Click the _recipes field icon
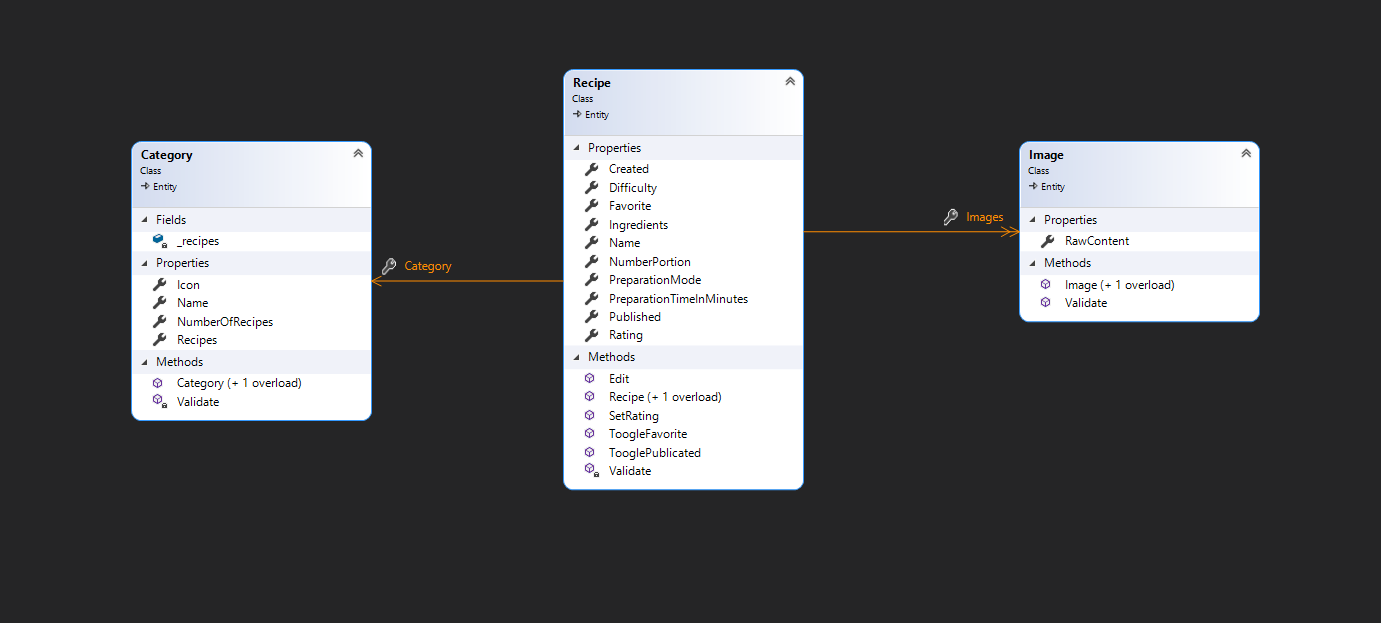The image size is (1381, 623). point(159,241)
